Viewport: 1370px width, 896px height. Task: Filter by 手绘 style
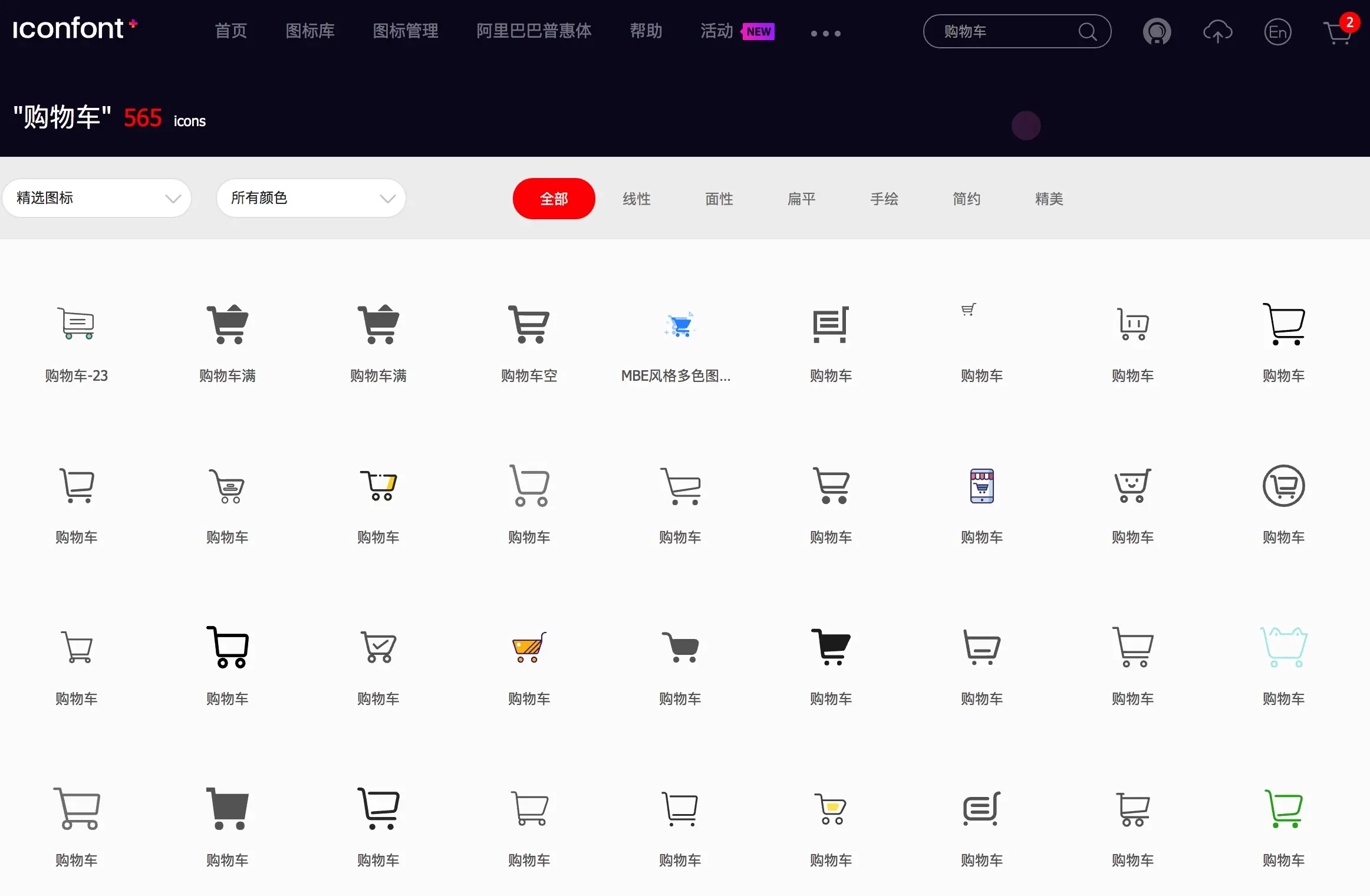pyautogui.click(x=884, y=199)
